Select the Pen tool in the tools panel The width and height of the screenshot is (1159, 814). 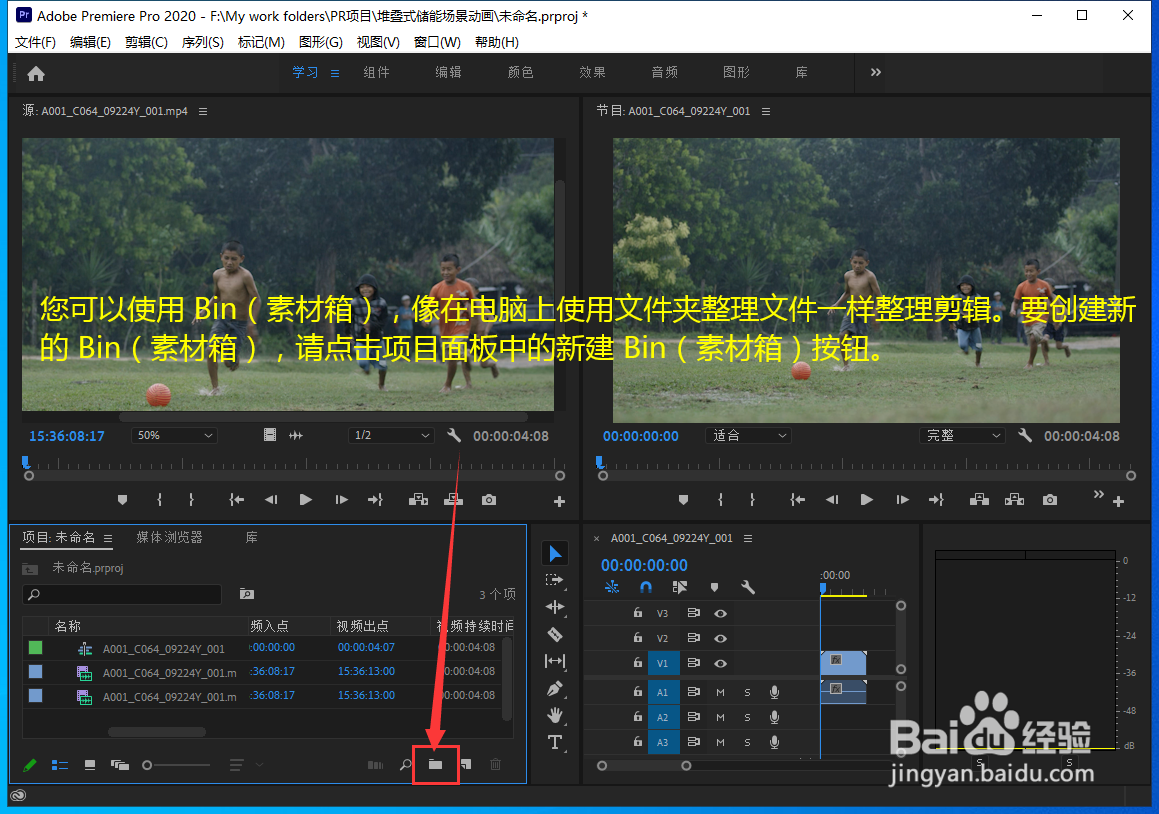(555, 688)
